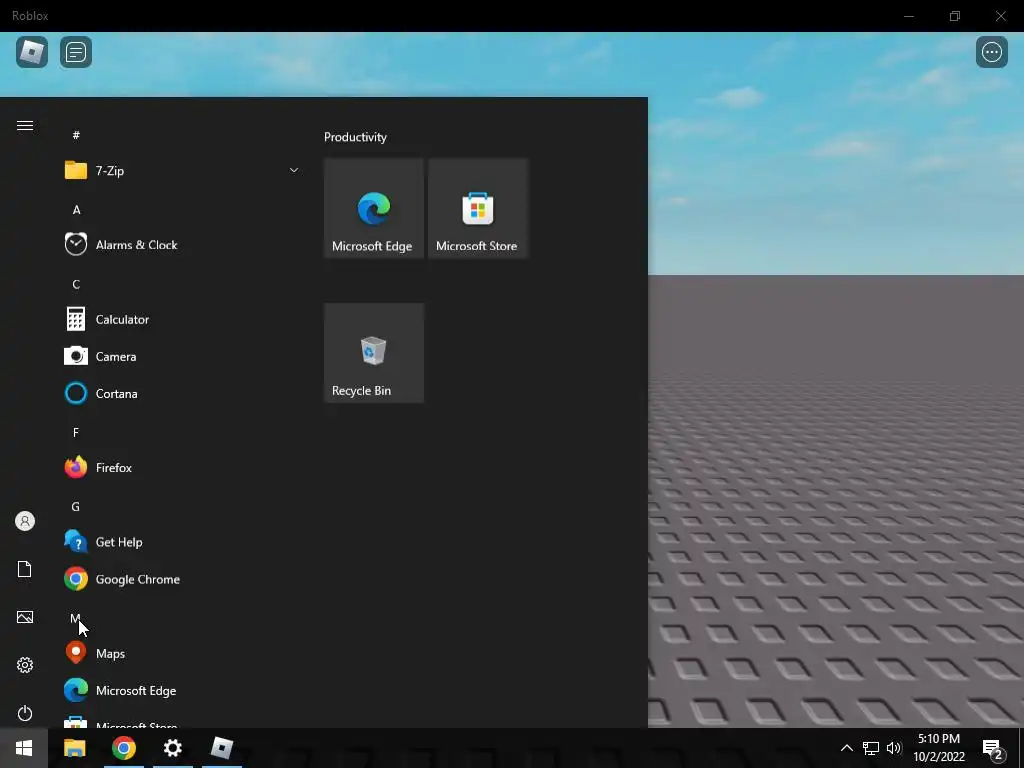
Task: Click the Microsoft Edge tile
Action: pyautogui.click(x=374, y=208)
